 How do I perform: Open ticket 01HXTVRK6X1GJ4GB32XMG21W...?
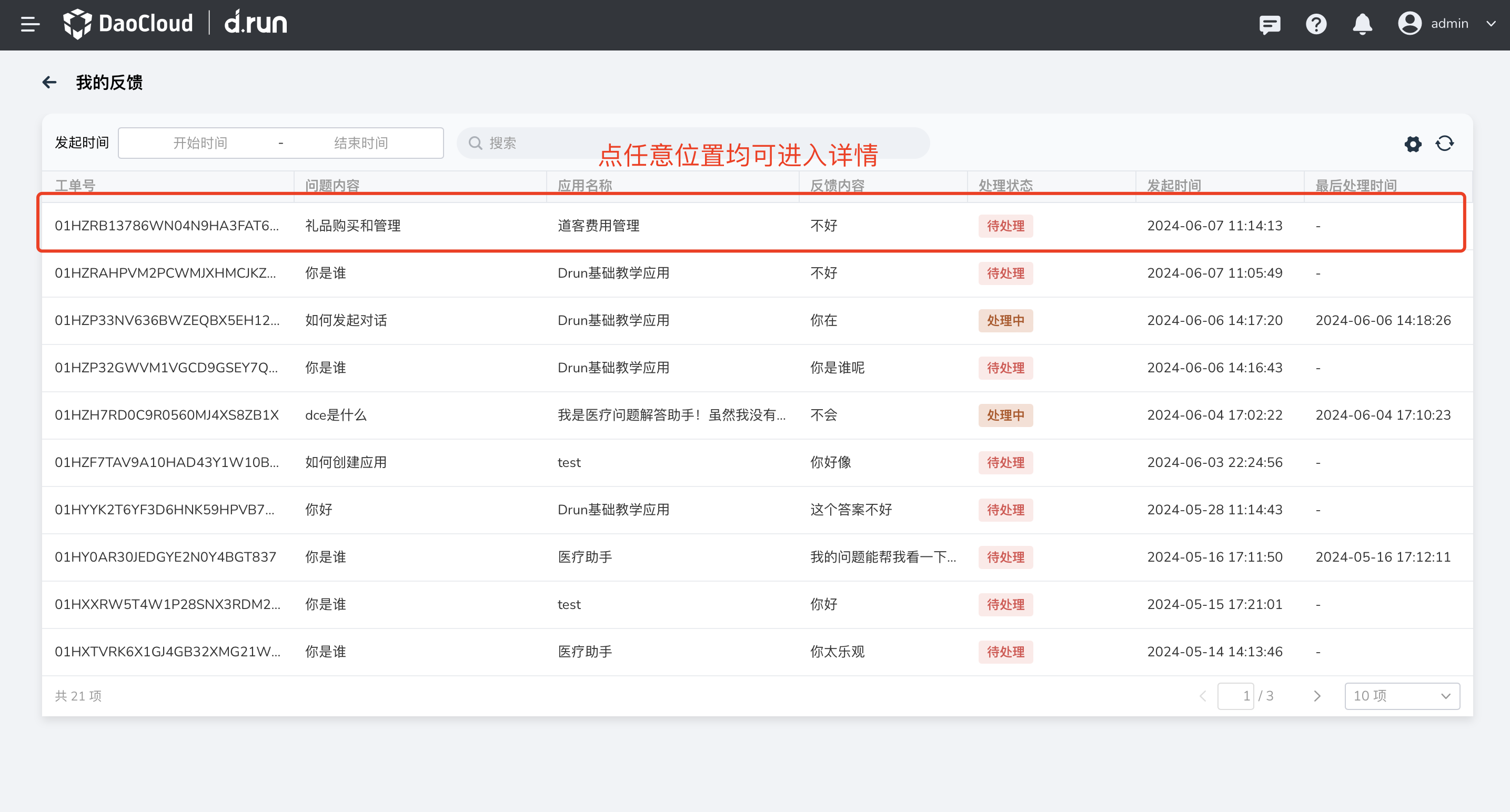point(168,652)
